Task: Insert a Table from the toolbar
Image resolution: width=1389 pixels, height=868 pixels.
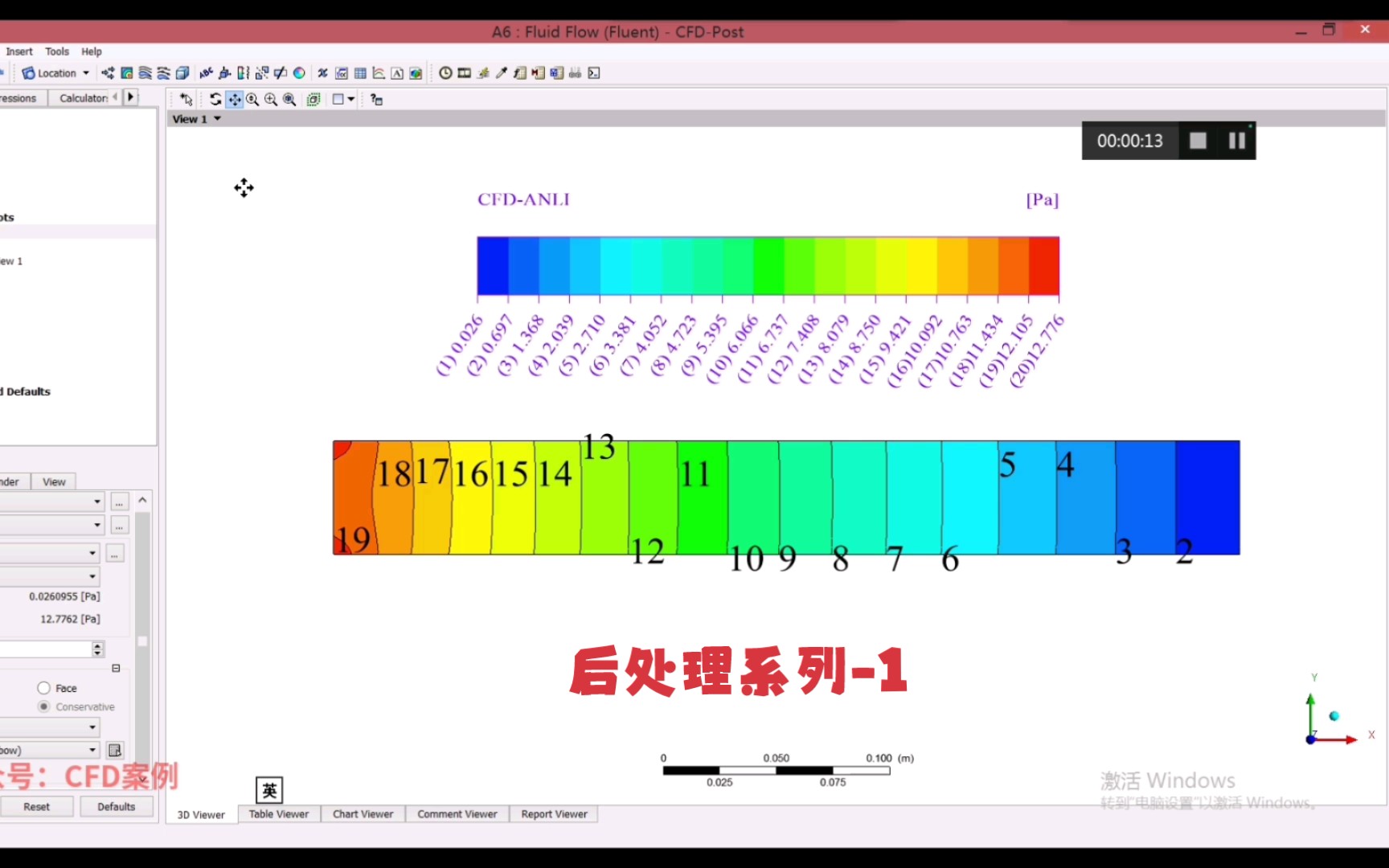Action: [360, 73]
